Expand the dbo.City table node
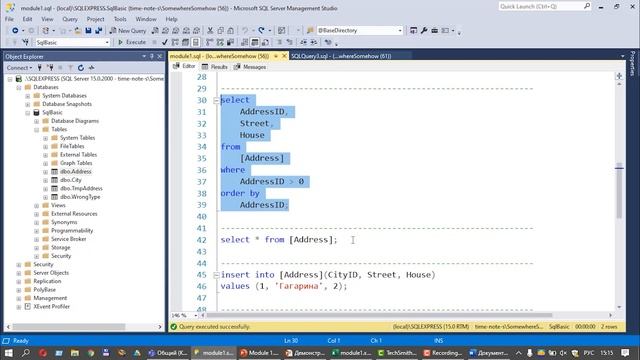Image resolution: width=640 pixels, height=360 pixels. [45, 180]
